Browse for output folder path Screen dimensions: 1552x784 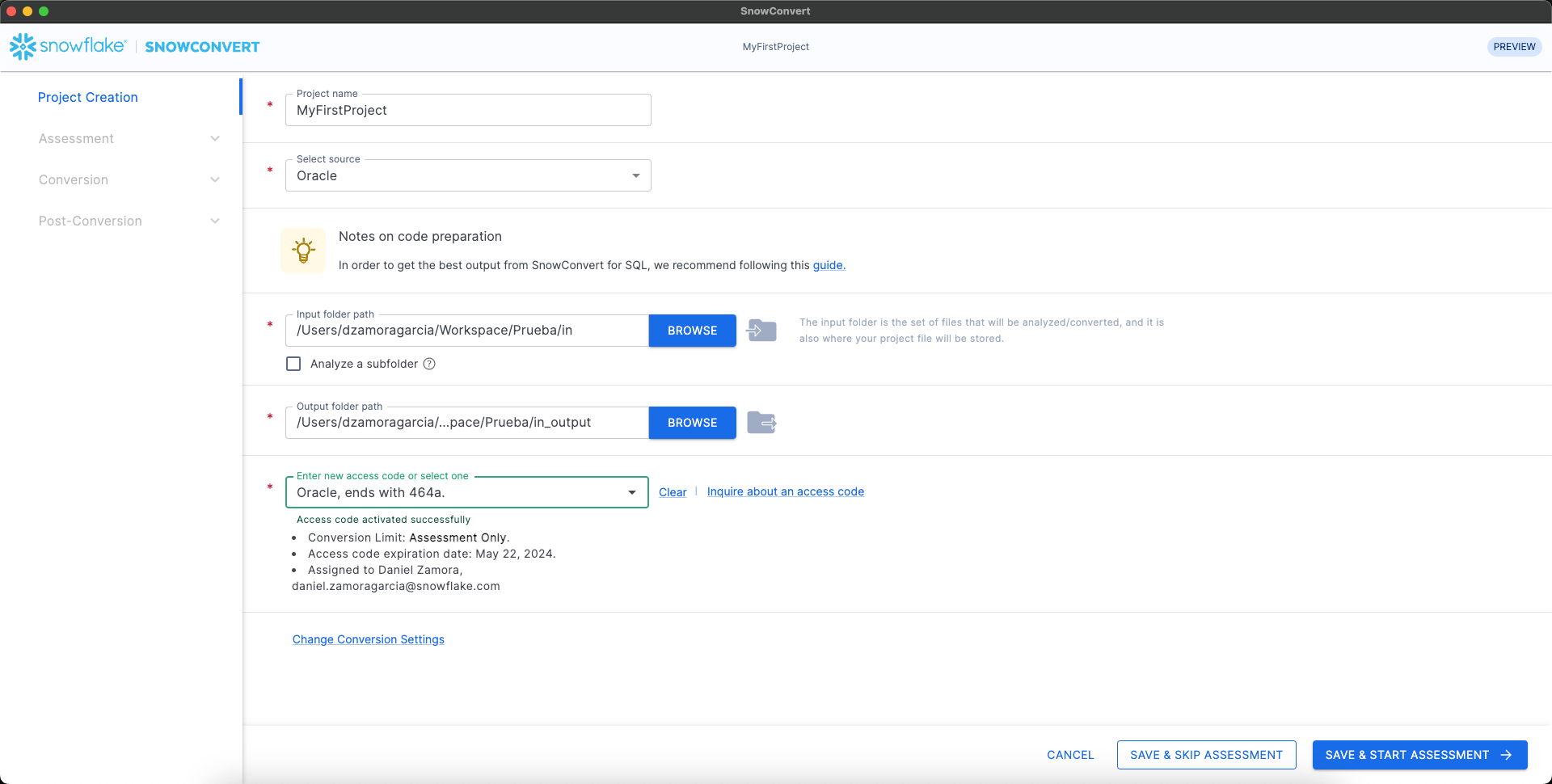693,423
